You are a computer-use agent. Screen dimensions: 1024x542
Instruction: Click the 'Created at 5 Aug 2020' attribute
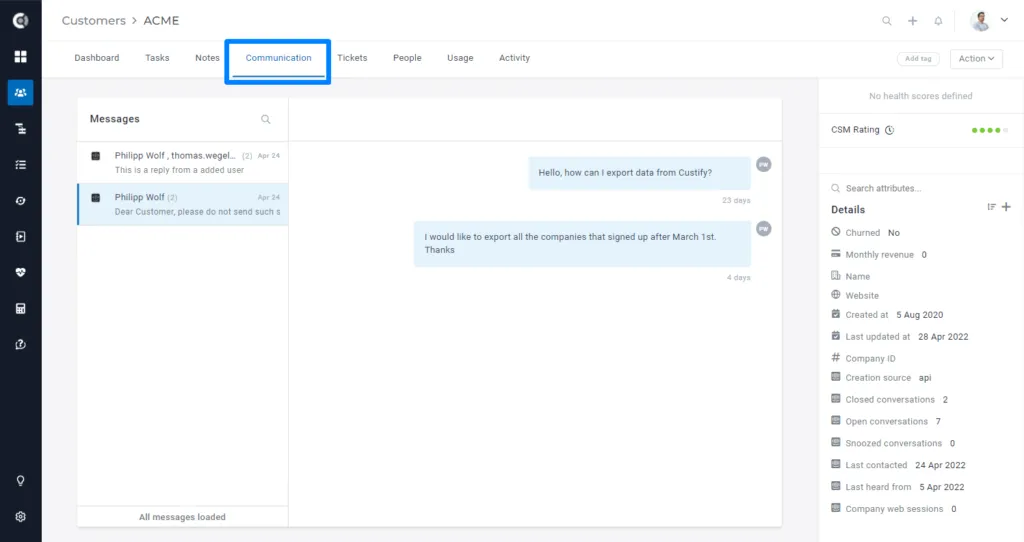click(x=887, y=314)
